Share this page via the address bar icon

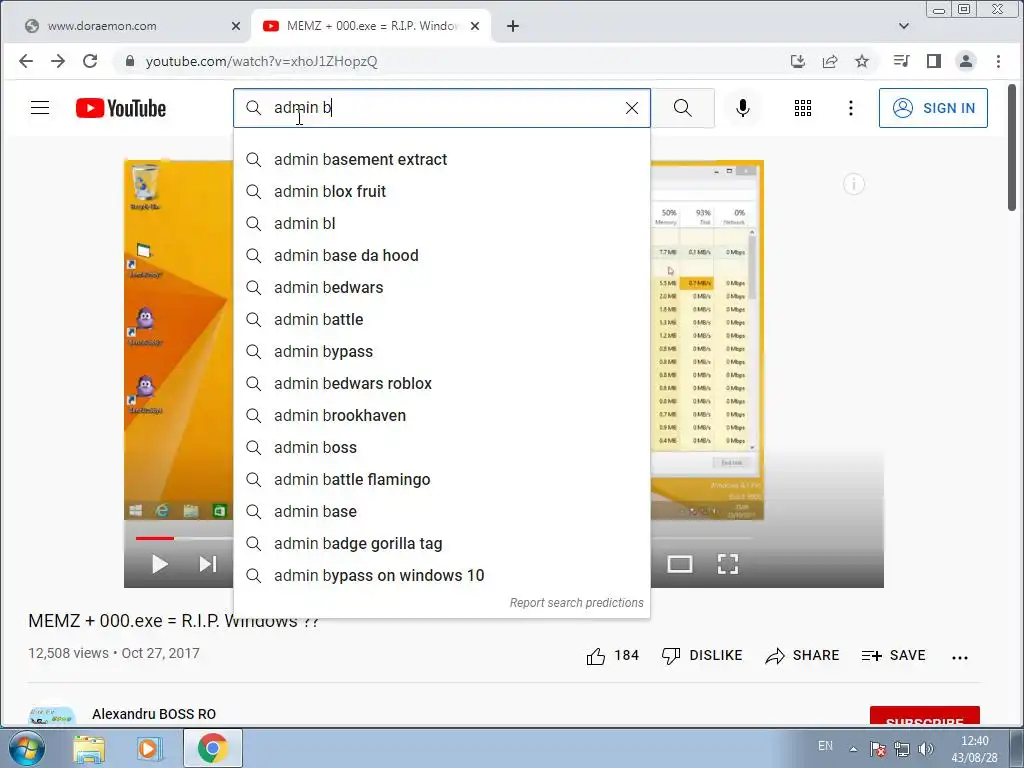coord(830,61)
